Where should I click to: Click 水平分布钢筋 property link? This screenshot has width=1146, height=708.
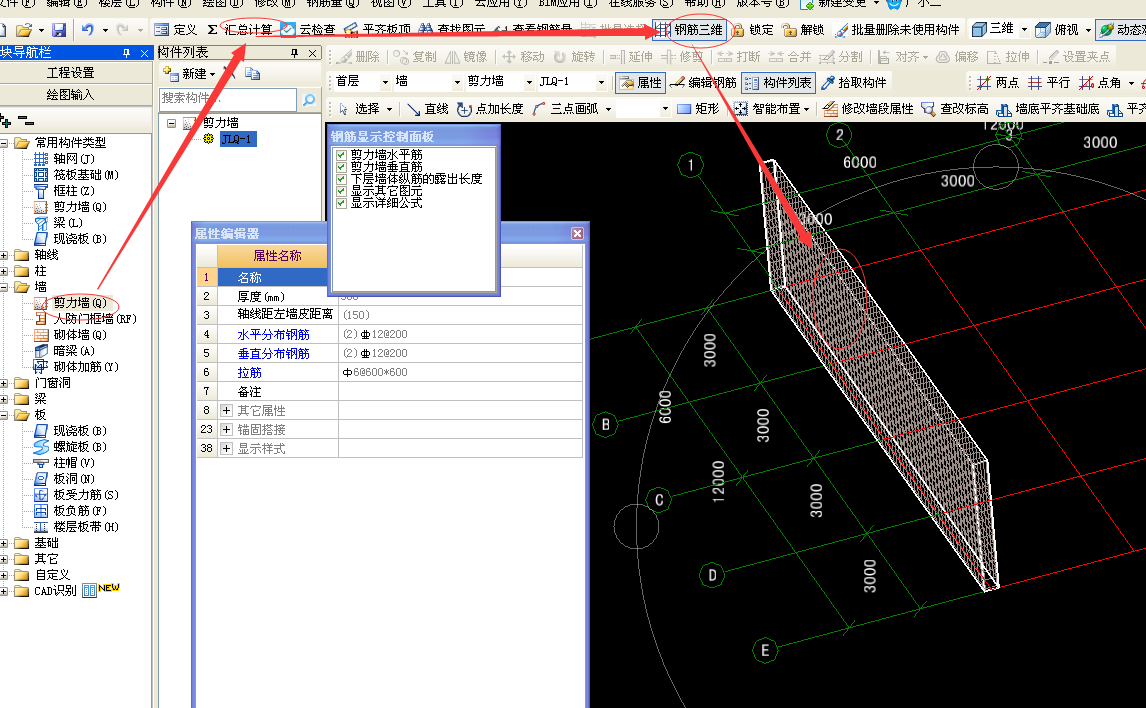(x=273, y=335)
